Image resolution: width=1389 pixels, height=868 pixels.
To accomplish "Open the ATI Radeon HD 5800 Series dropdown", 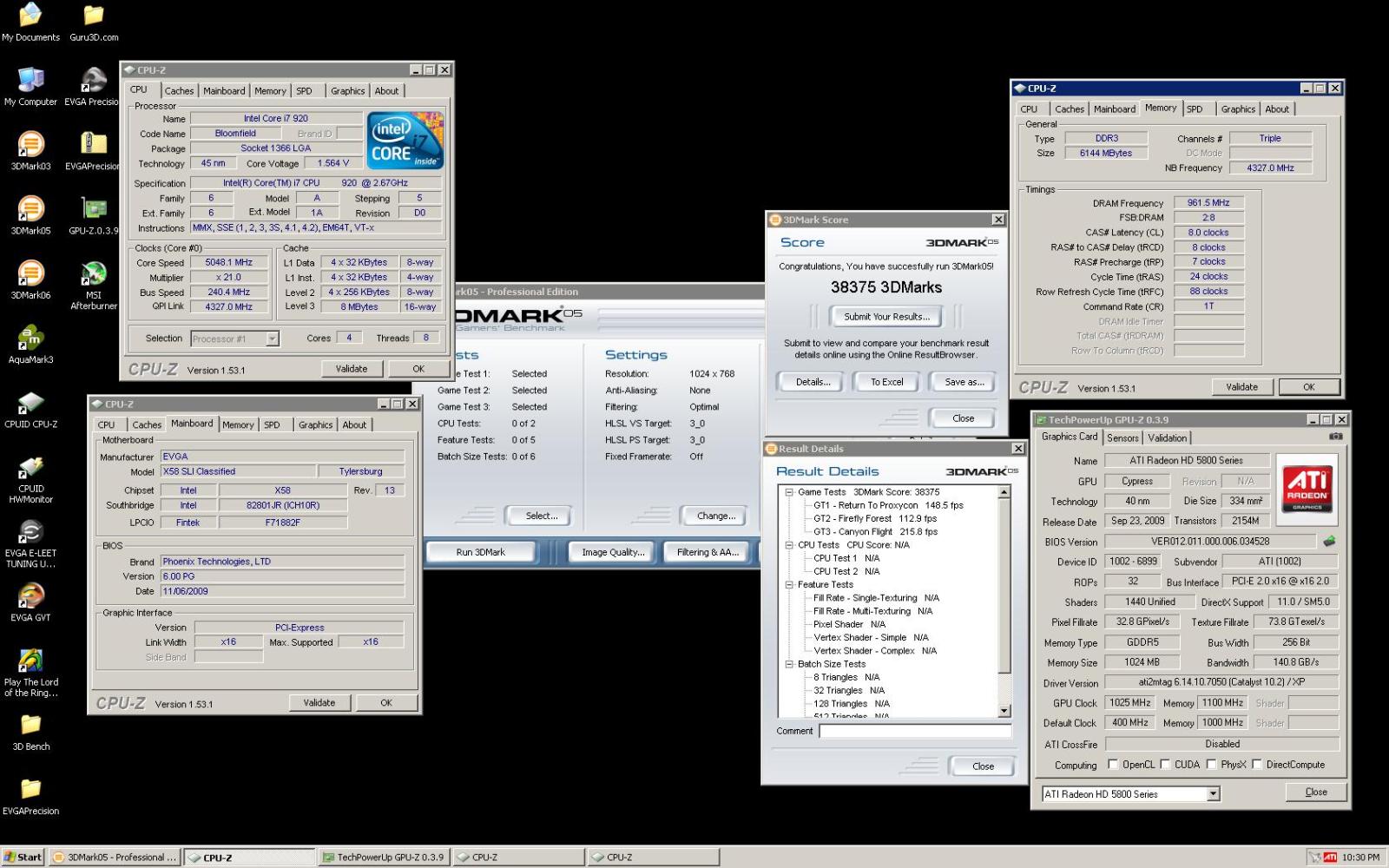I will 1213,794.
